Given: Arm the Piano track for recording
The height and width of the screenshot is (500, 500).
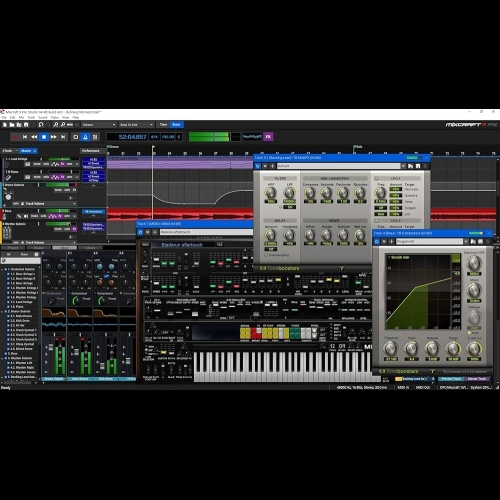Looking at the screenshot, I should pos(70,177).
